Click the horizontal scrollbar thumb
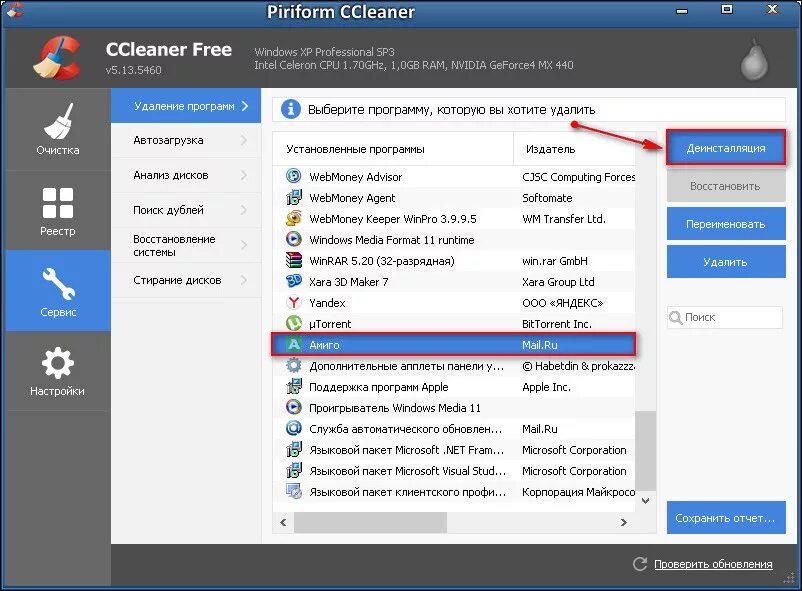This screenshot has width=802, height=591. pyautogui.click(x=370, y=522)
